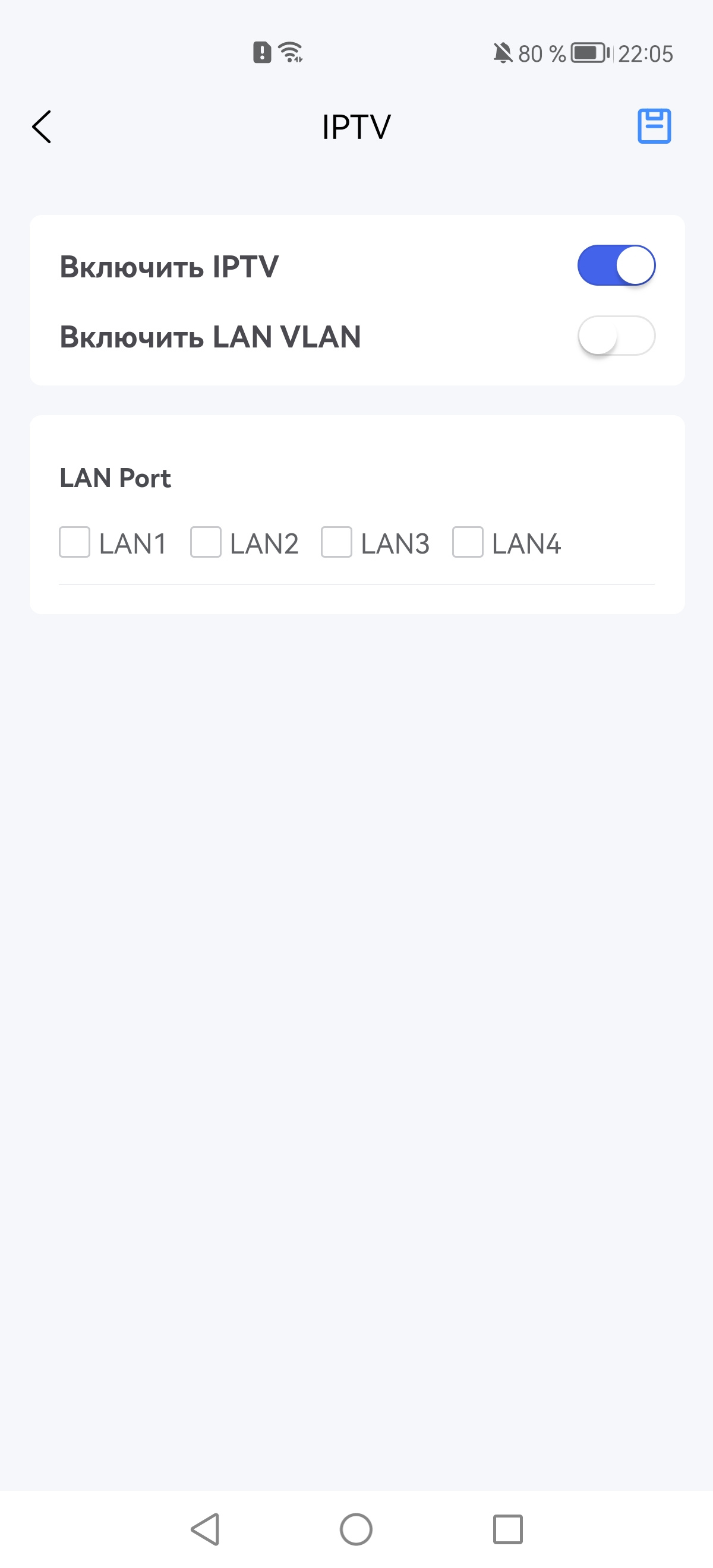Tap the Android home circle button
Screen dimensions: 713x1568
click(x=356, y=1528)
